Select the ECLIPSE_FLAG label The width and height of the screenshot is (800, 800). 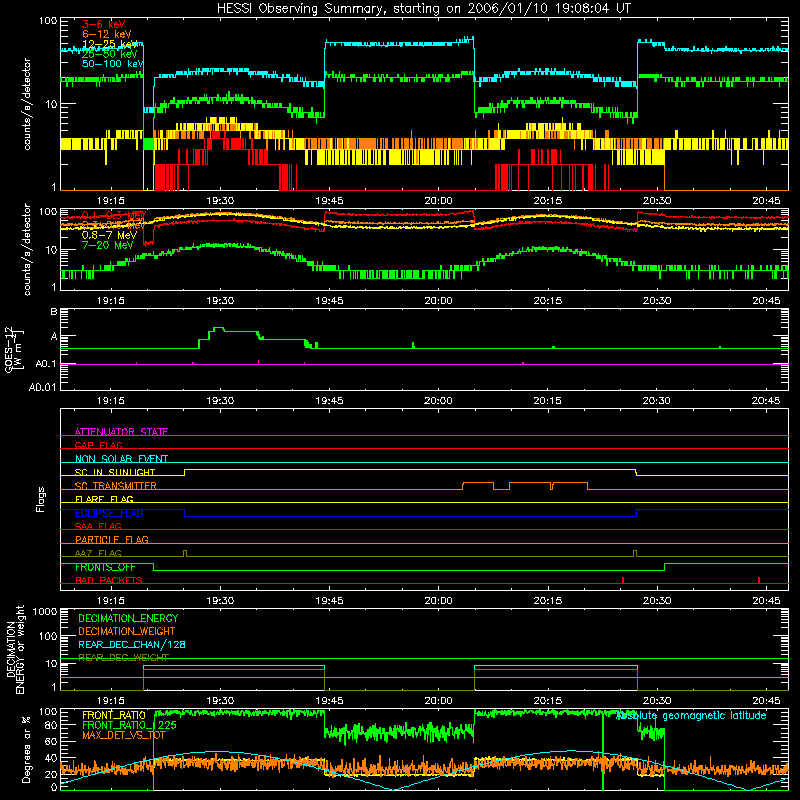[109, 513]
